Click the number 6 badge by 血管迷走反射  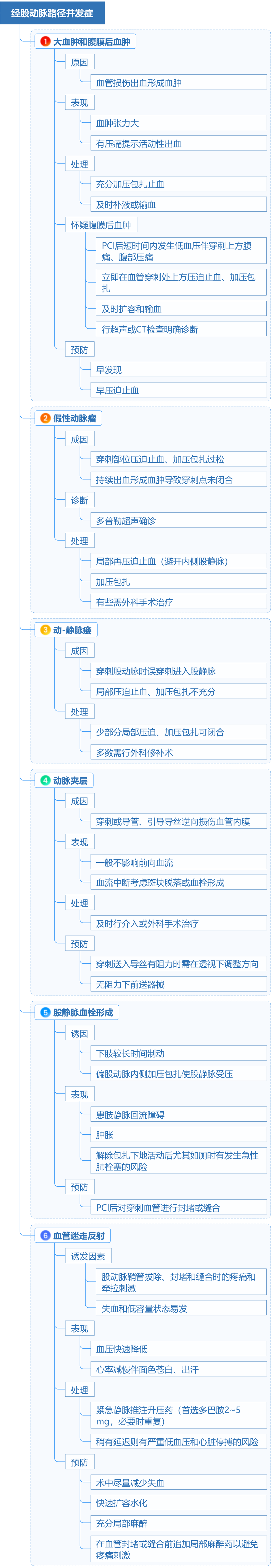(45, 1235)
